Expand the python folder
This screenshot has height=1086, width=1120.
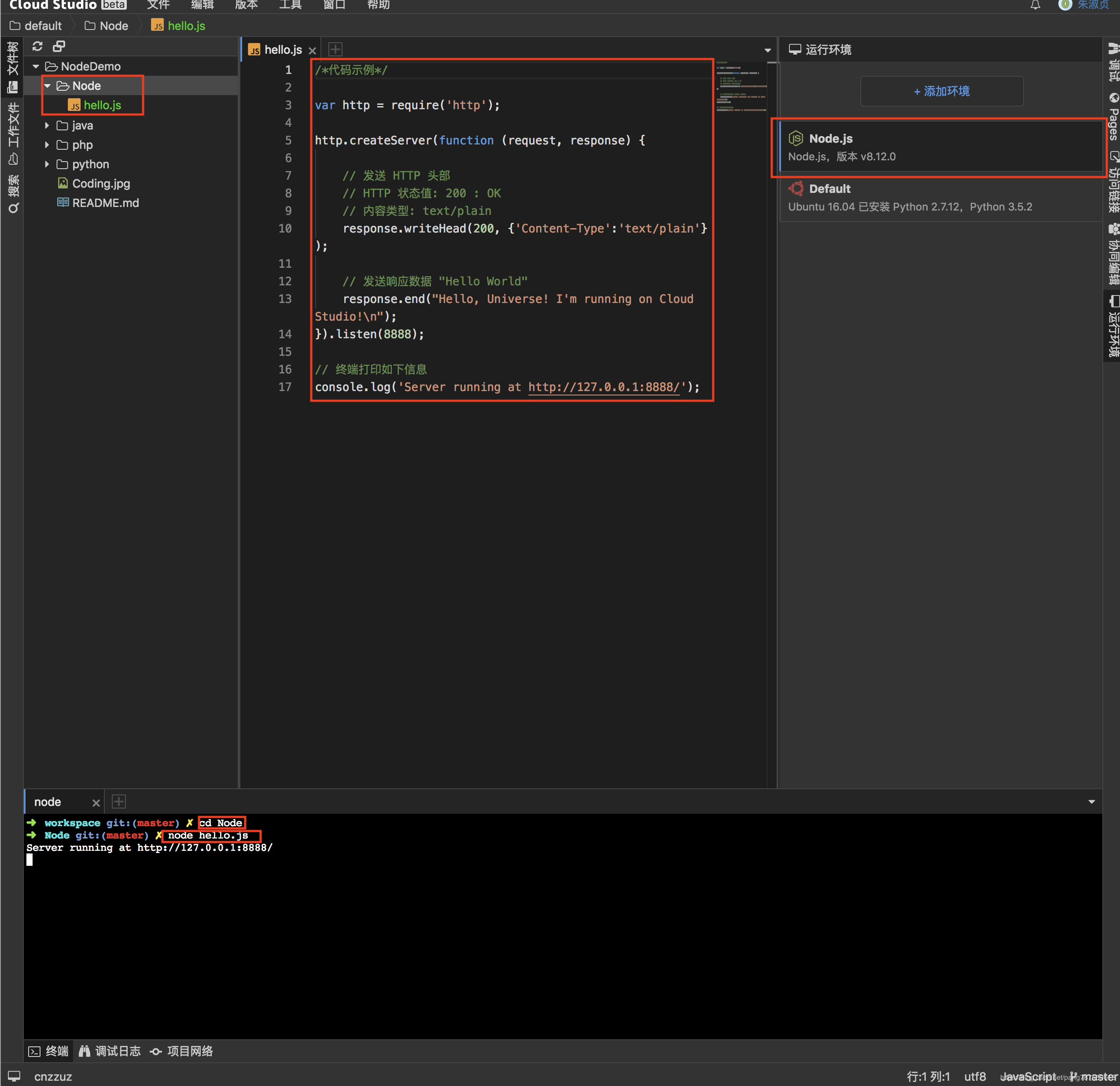pos(47,164)
